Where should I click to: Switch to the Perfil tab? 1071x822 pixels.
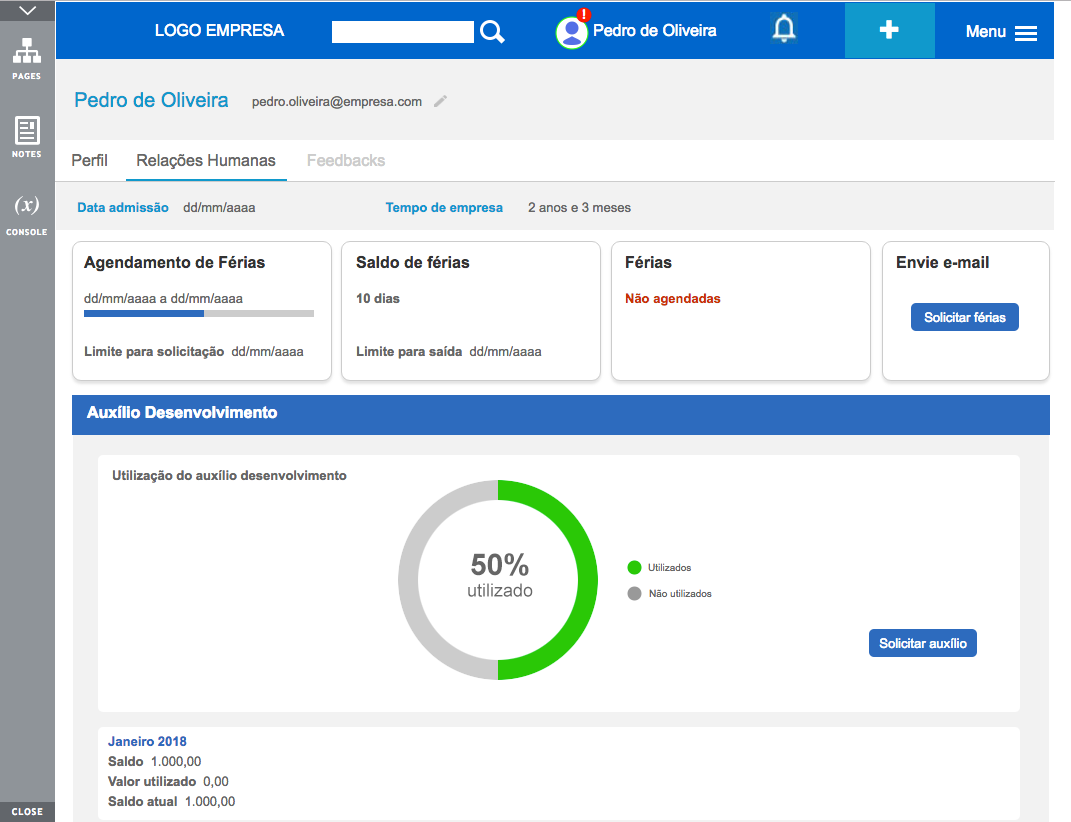click(x=89, y=160)
